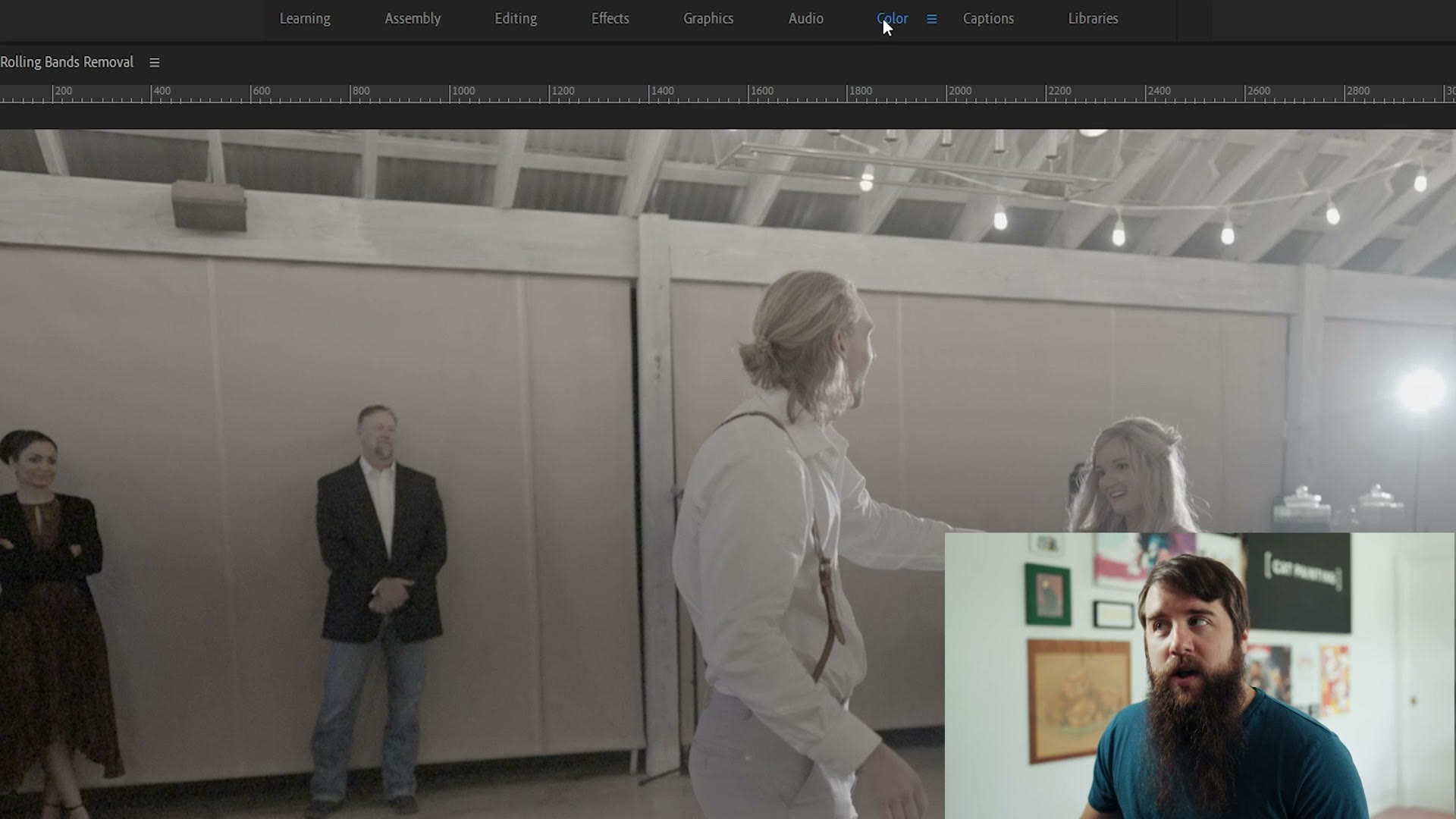Switch to the Audio workspace
The width and height of the screenshot is (1456, 819).
[x=805, y=19]
